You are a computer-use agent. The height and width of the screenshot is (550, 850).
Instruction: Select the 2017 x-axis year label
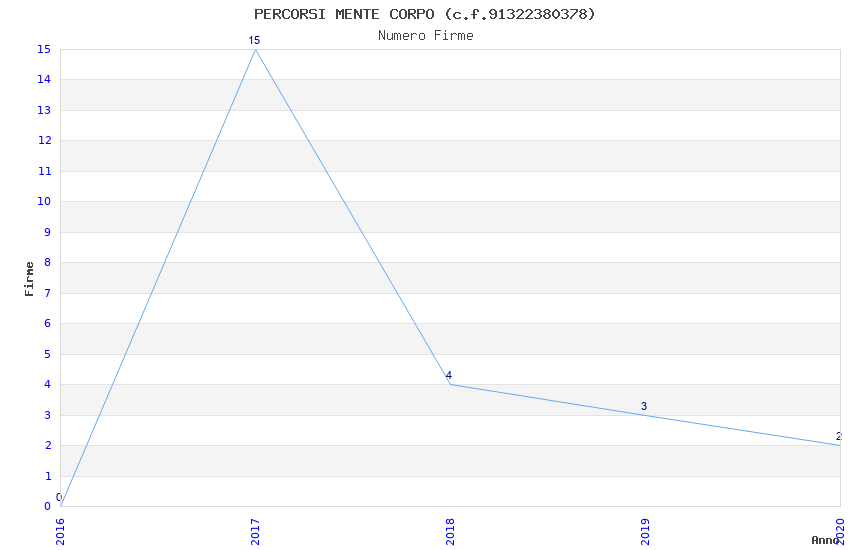click(255, 532)
